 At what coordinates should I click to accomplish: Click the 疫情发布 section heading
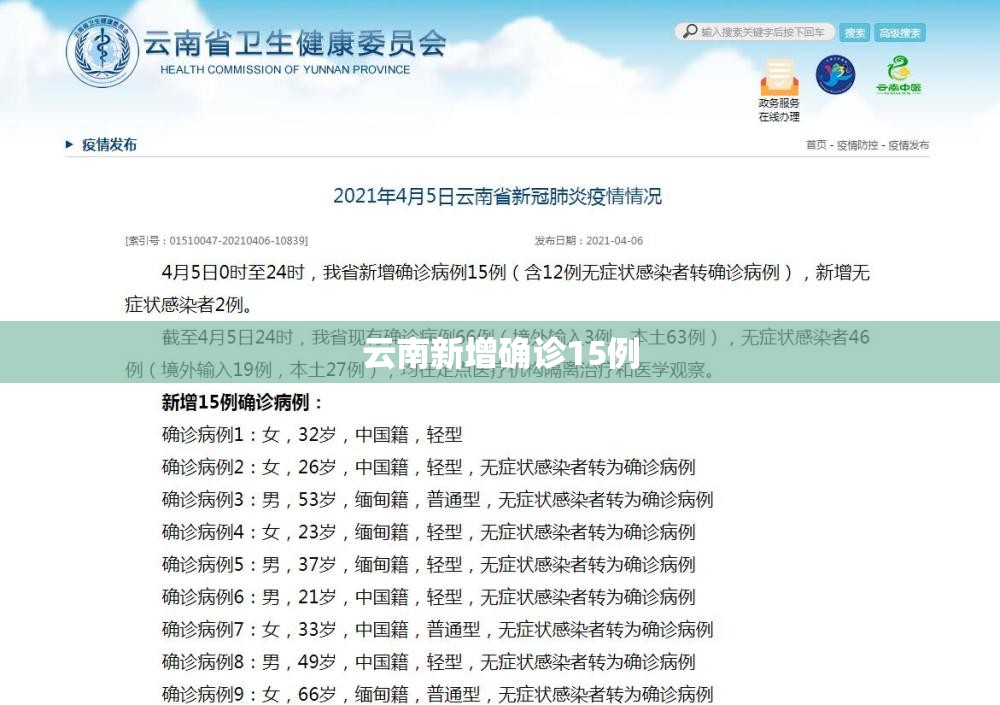[x=109, y=145]
